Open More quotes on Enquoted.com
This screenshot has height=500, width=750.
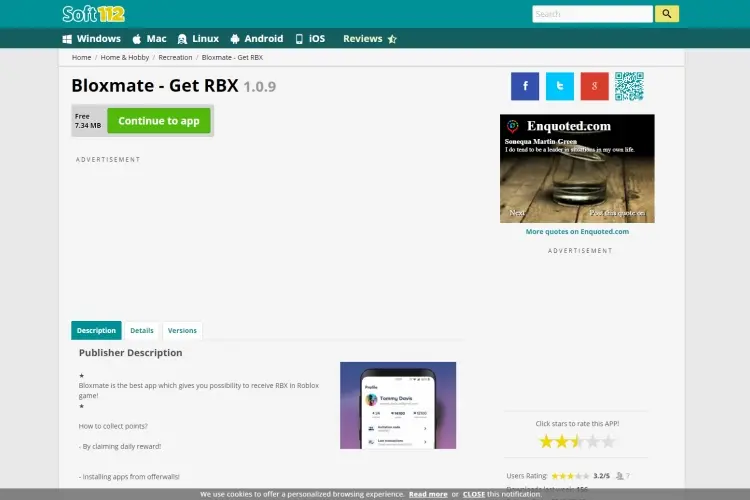click(577, 232)
